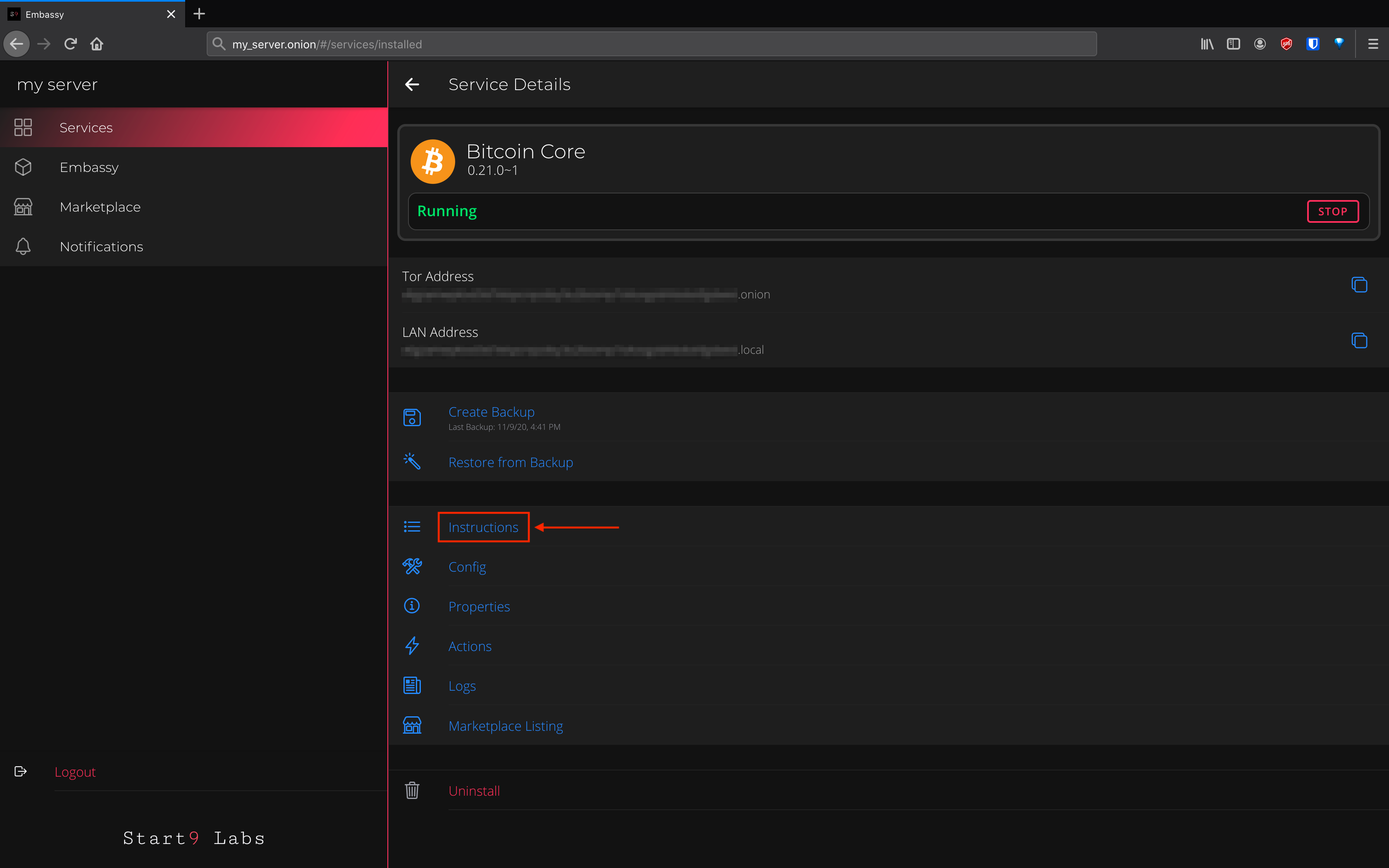Copy the Tor Address to clipboard

[1358, 285]
